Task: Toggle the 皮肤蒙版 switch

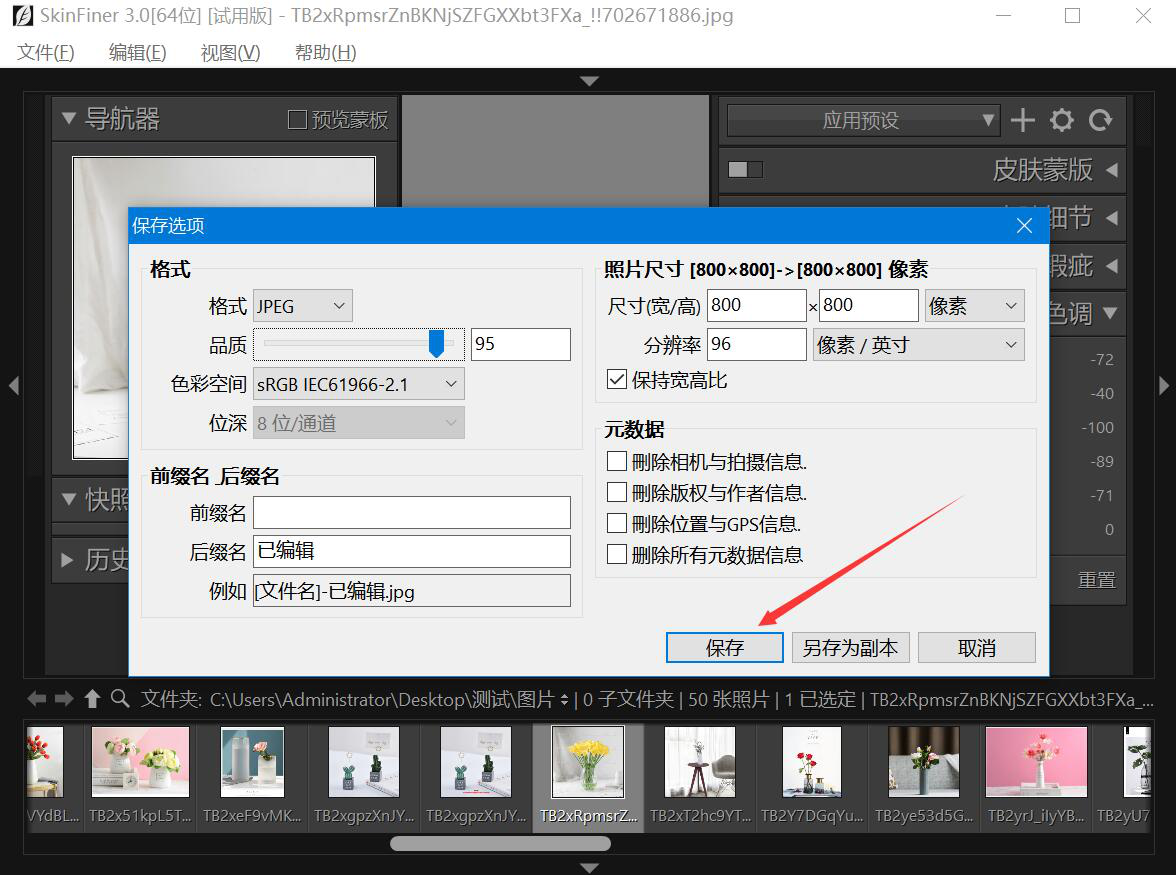Action: coord(745,170)
